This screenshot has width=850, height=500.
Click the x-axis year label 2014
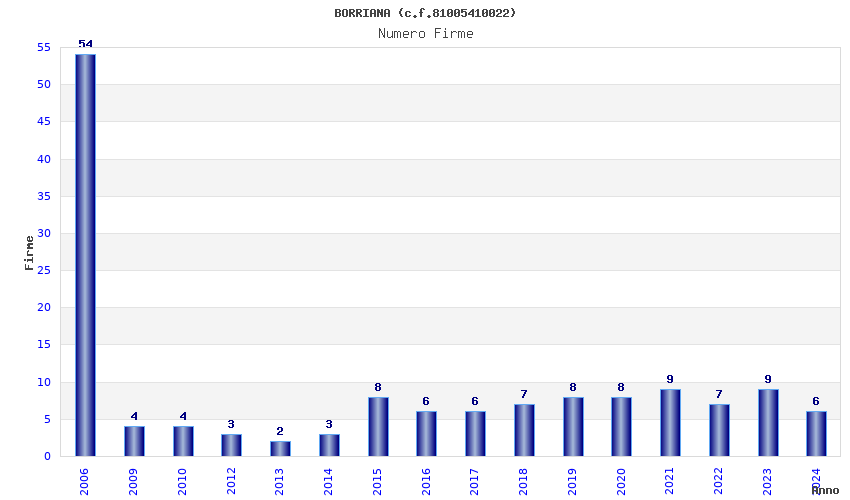click(327, 482)
